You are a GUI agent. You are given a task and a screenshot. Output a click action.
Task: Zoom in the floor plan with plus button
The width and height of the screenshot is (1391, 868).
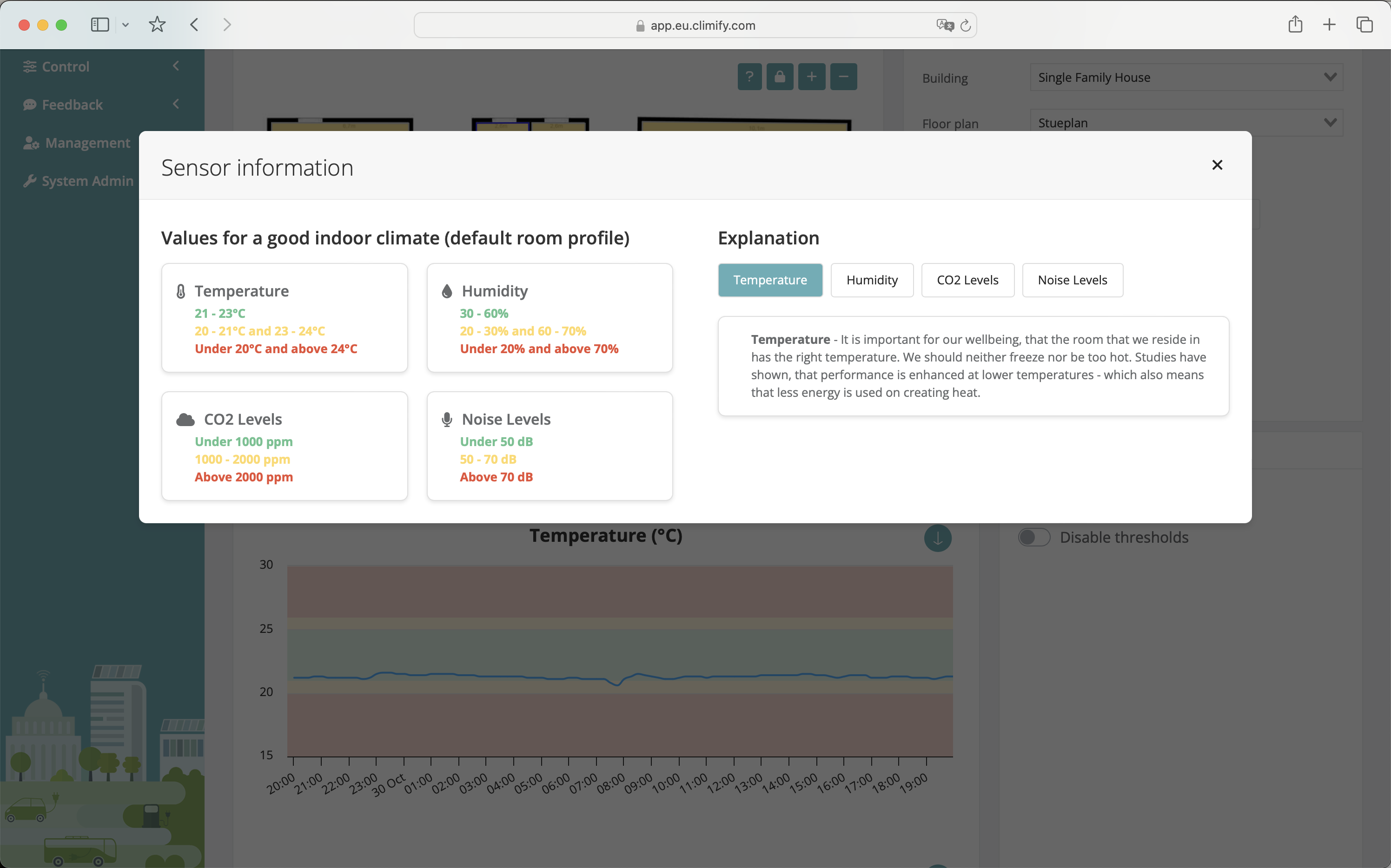click(x=812, y=76)
